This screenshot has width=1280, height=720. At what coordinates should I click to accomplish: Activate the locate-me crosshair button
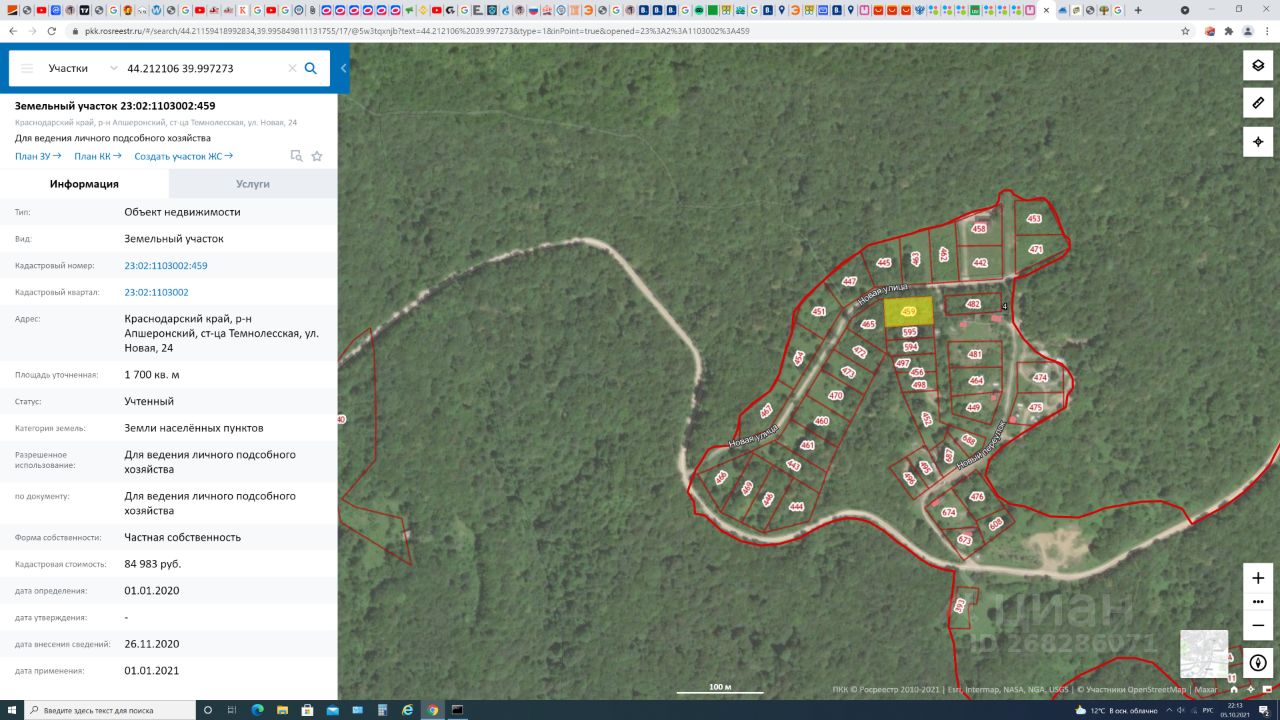click(x=1258, y=141)
